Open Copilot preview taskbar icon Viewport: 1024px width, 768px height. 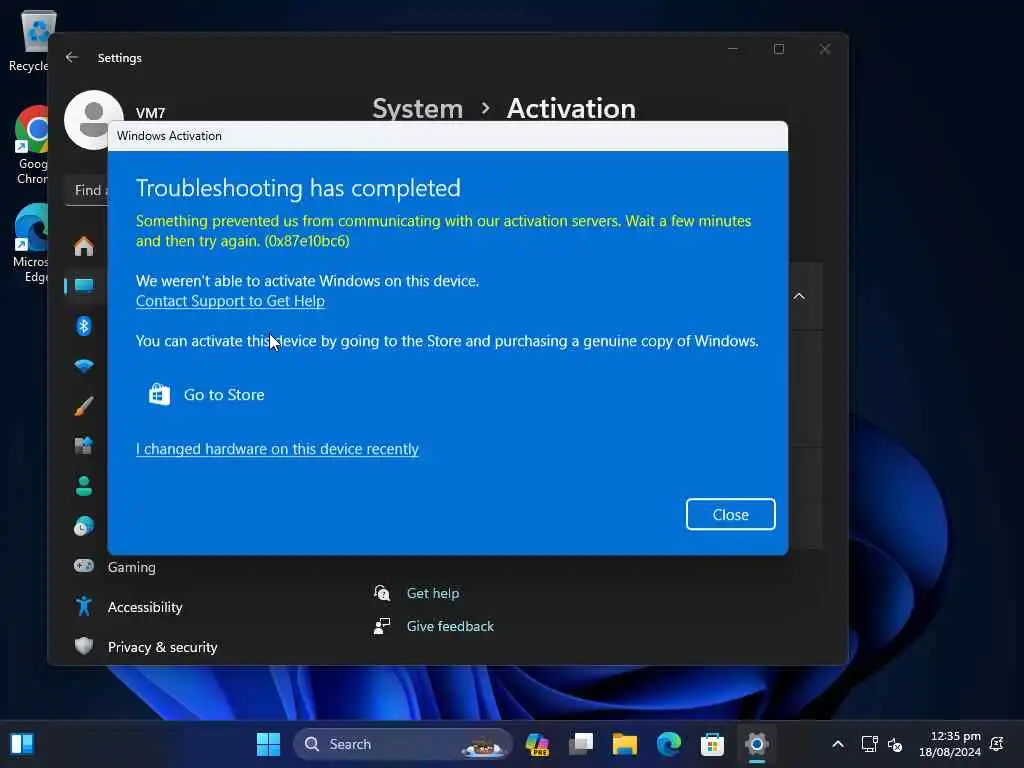(537, 744)
